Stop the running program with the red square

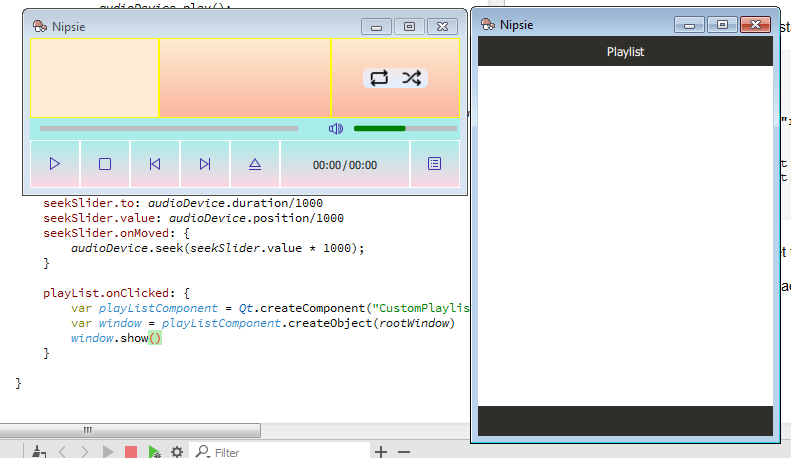point(131,451)
